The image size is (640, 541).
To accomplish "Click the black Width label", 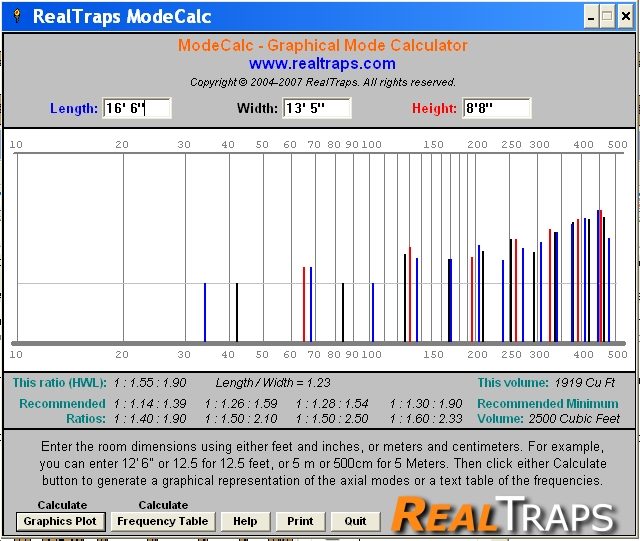I will click(257, 108).
